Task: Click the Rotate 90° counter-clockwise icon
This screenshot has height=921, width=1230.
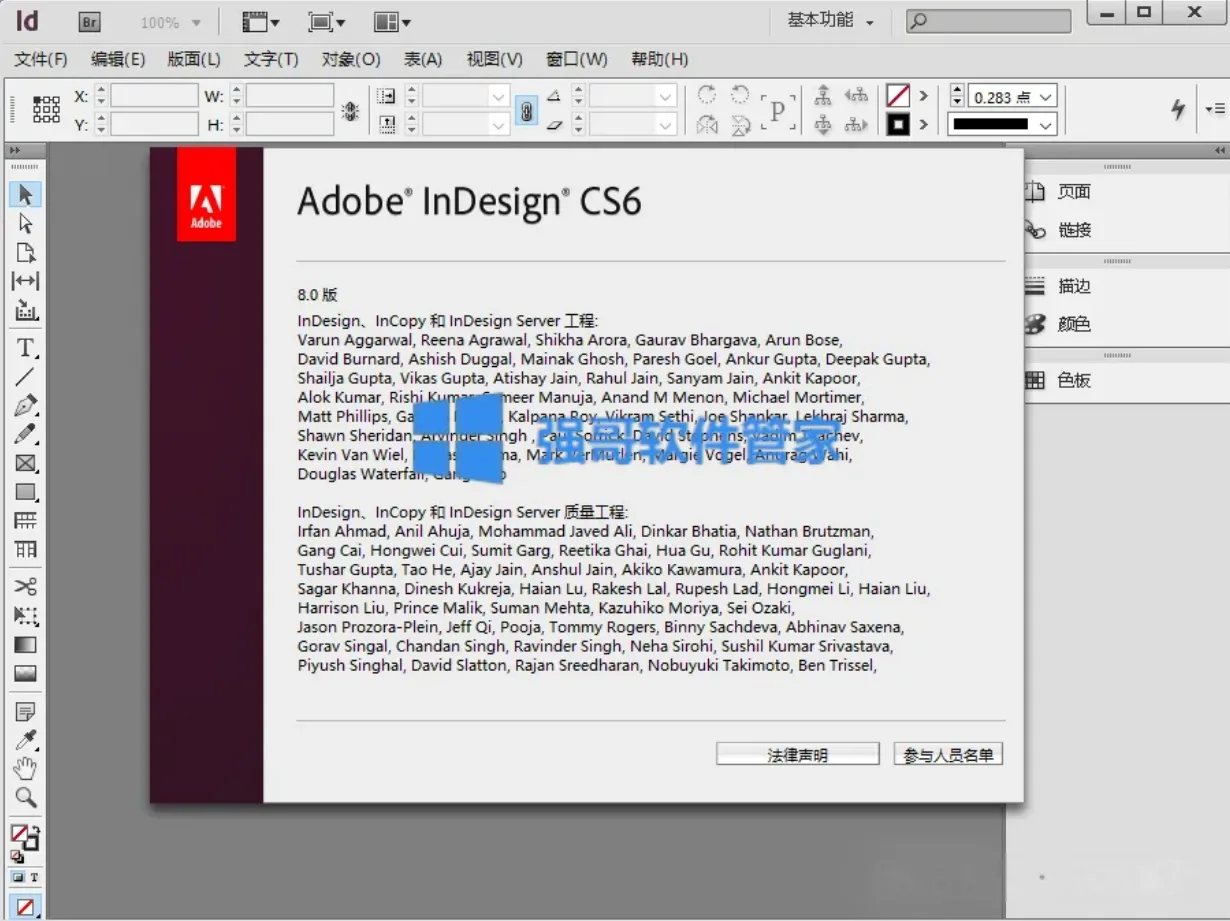Action: (740, 95)
